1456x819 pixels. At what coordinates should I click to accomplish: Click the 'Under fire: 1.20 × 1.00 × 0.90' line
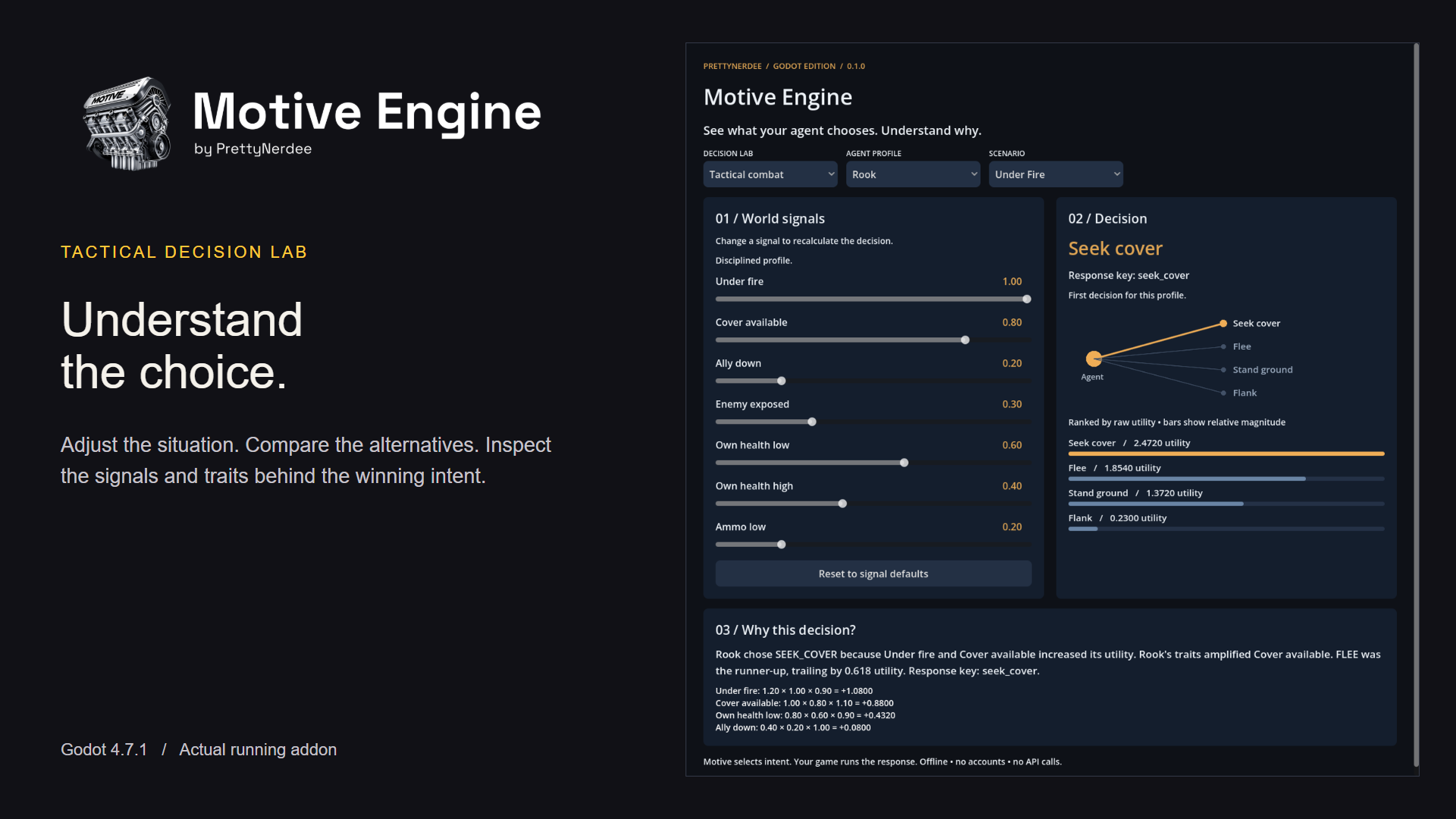(794, 692)
